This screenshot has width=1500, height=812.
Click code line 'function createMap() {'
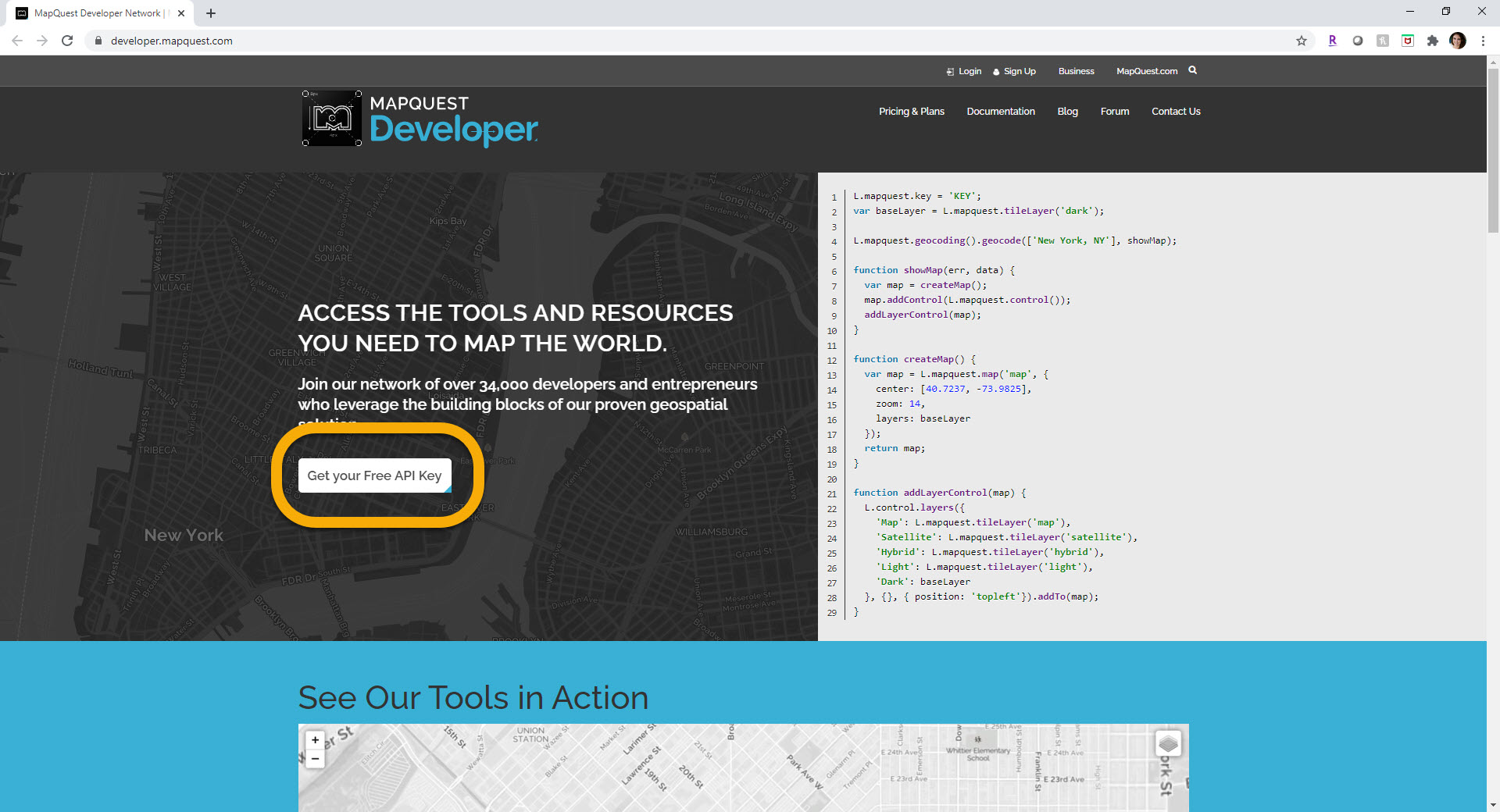click(915, 359)
